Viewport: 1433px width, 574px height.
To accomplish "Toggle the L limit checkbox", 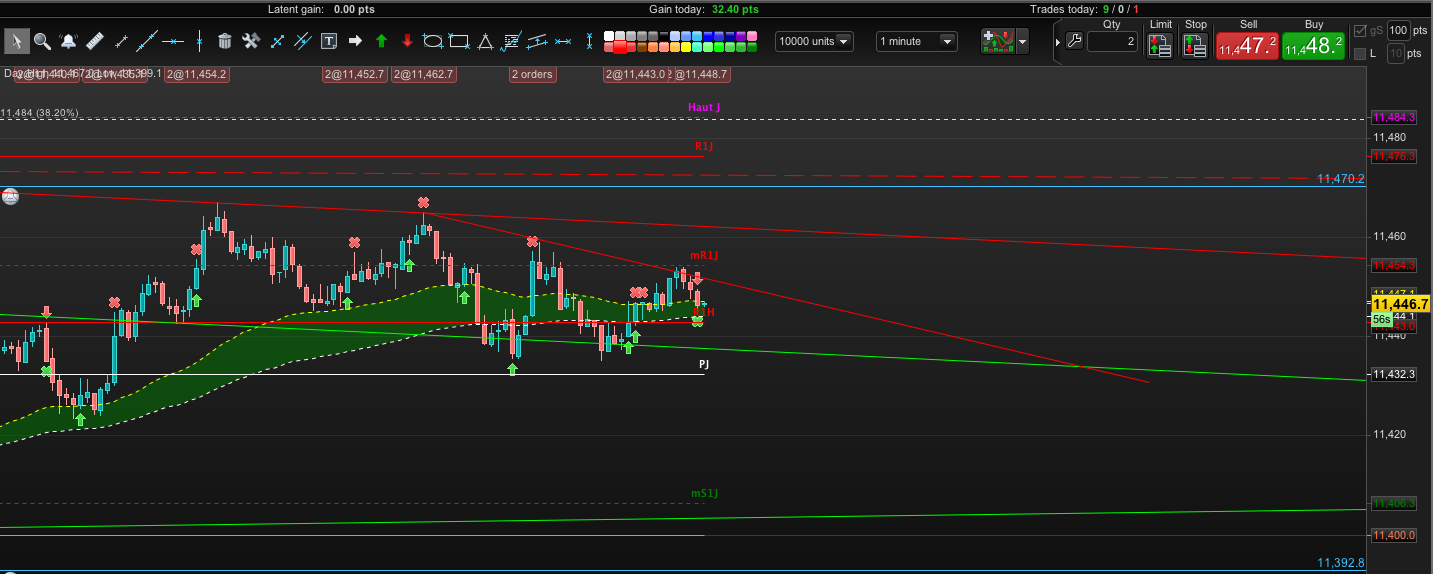I will [x=1359, y=53].
